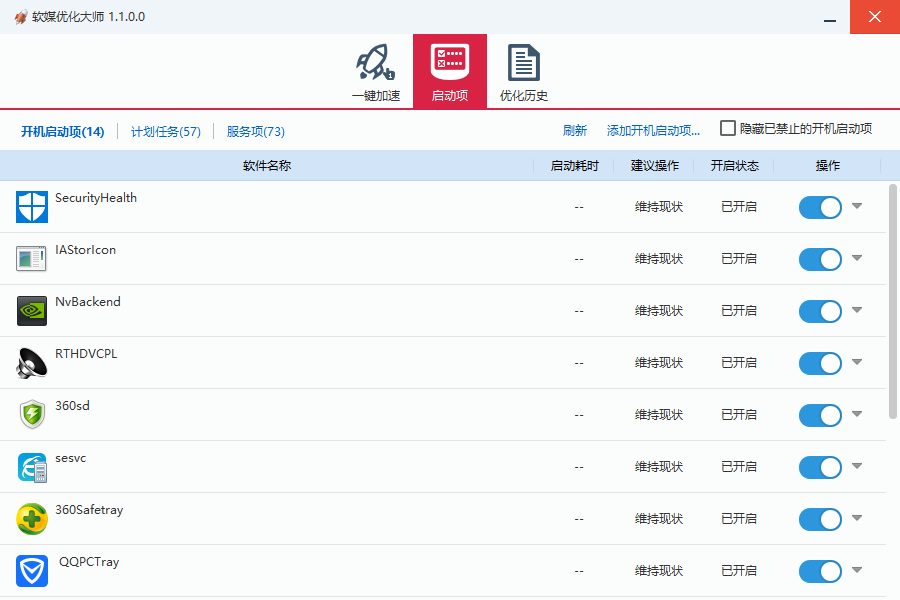
Task: Select the NvBackend NVIDIA icon
Action: pyautogui.click(x=32, y=311)
